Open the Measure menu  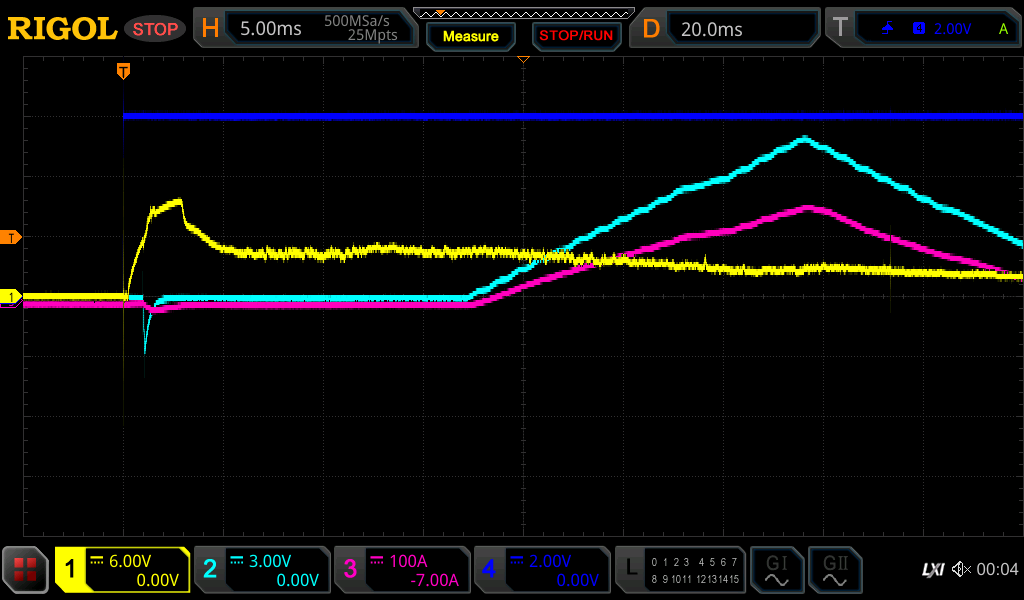click(x=470, y=36)
